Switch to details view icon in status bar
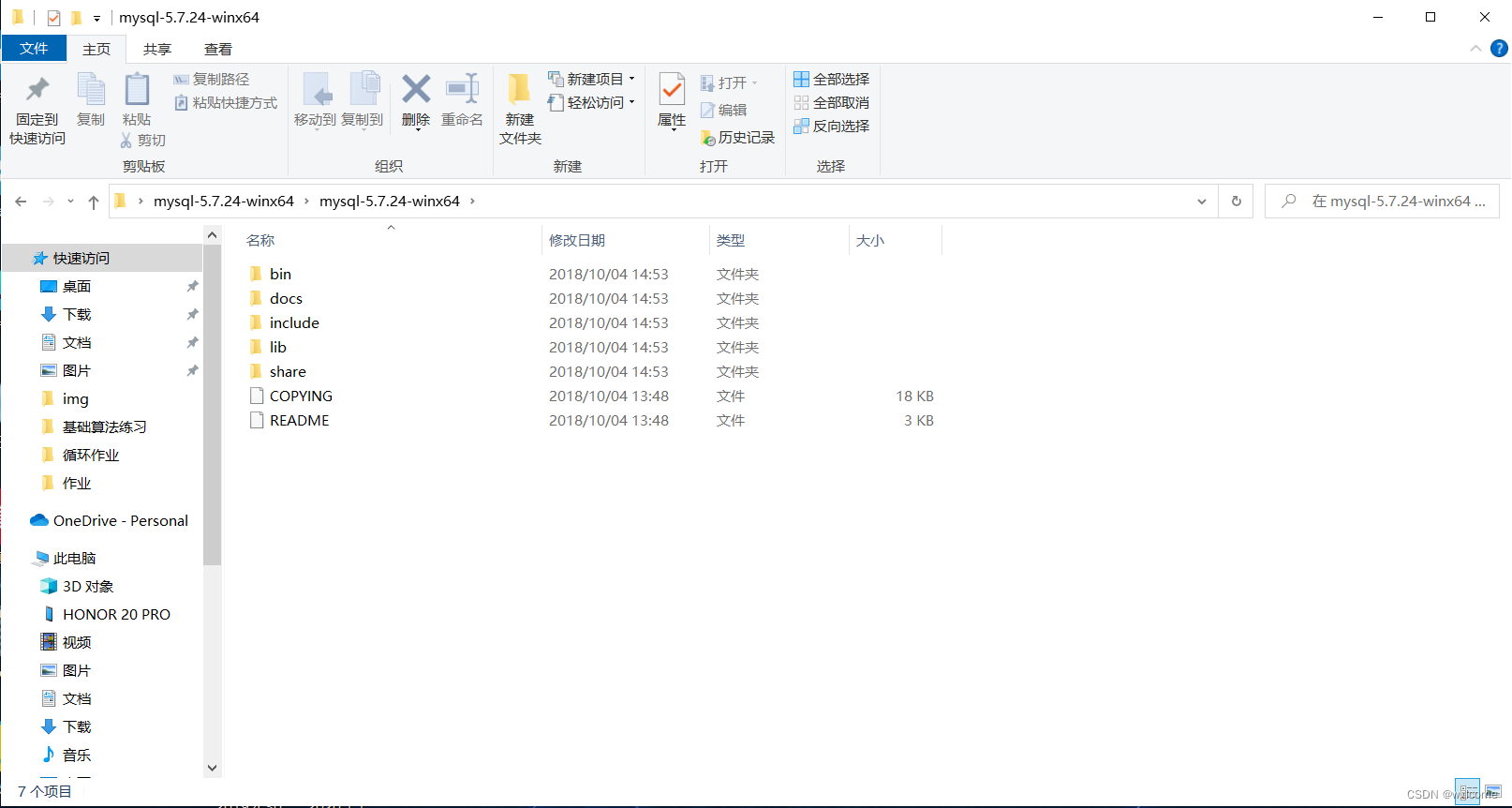Viewport: 1512px width, 808px height. click(1467, 792)
